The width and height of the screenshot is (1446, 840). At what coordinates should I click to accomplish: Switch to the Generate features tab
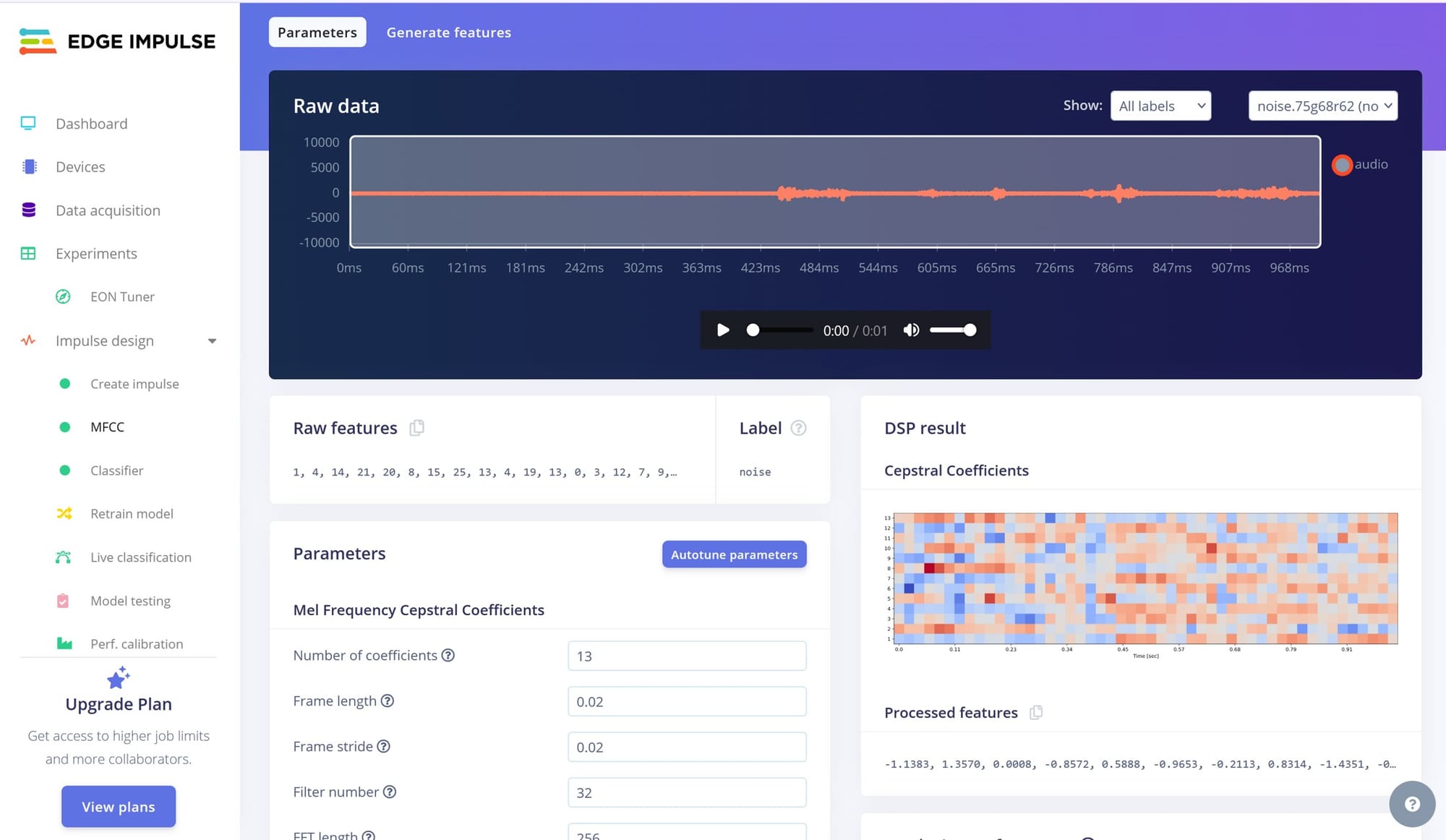click(x=449, y=33)
